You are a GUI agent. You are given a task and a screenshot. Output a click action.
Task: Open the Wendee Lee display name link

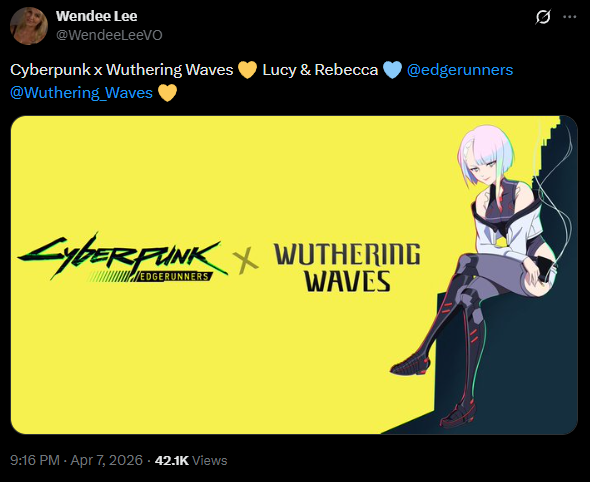tap(97, 16)
